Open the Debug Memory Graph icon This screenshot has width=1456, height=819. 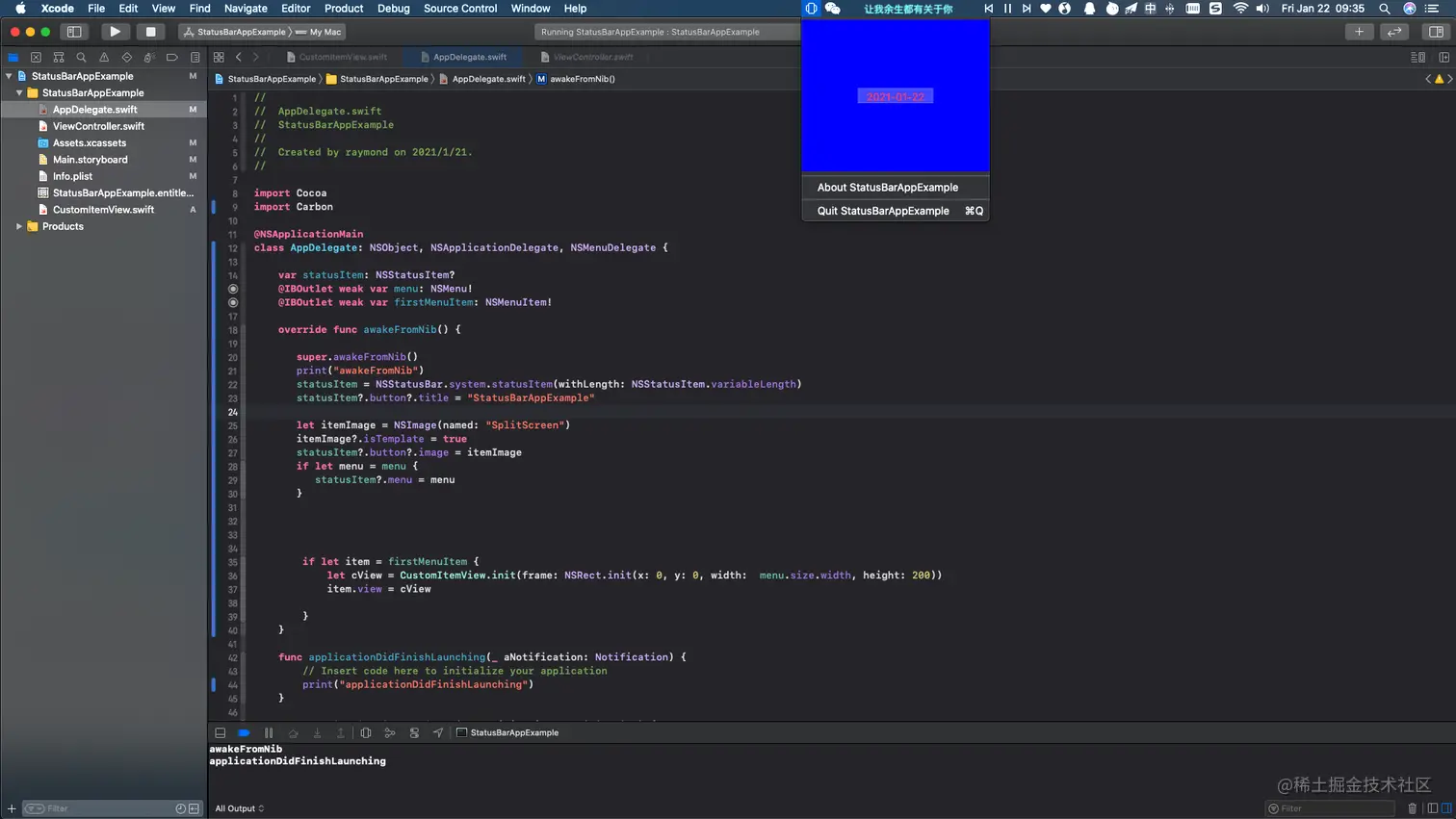tap(390, 733)
